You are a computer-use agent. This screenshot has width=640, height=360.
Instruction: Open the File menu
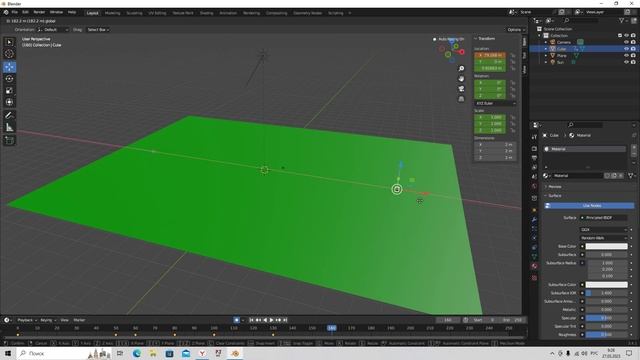(15, 13)
